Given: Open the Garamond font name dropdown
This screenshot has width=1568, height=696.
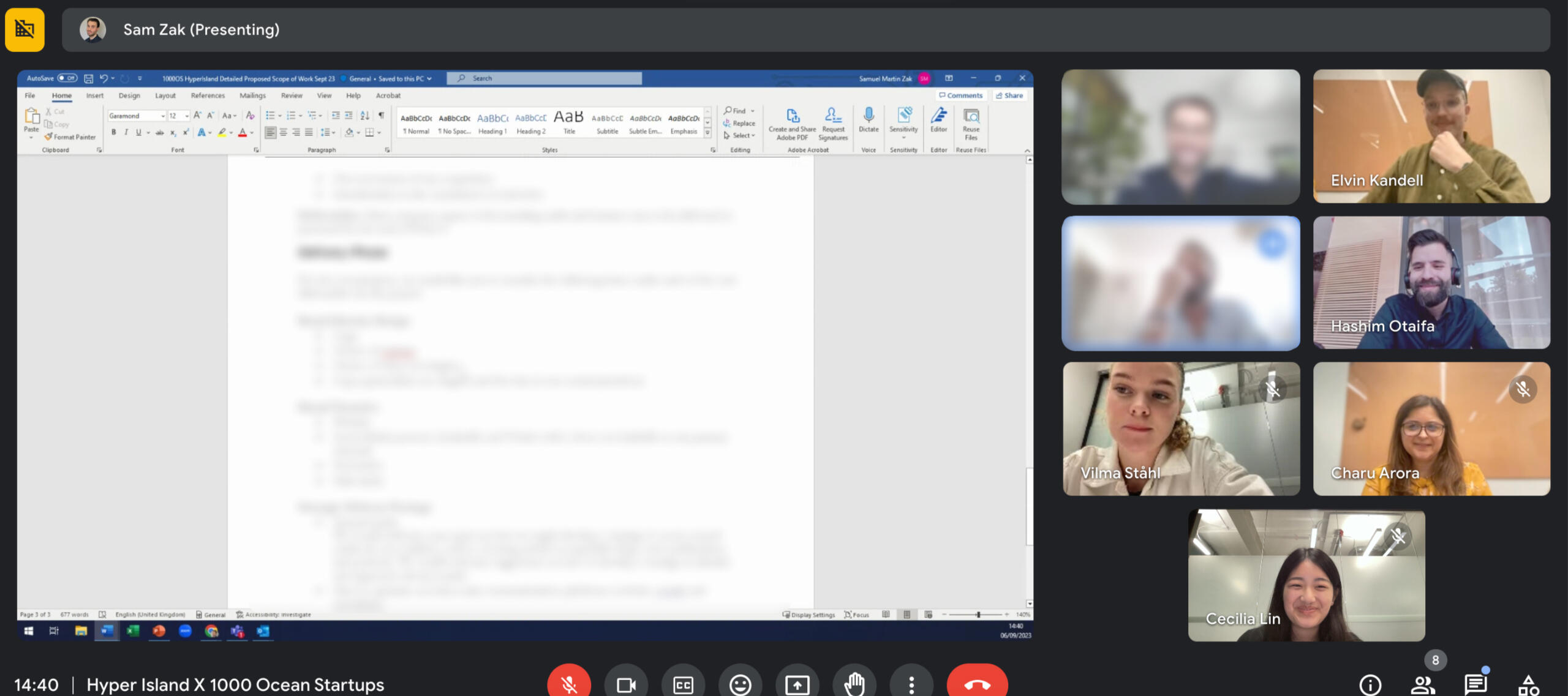Looking at the screenshot, I should tap(163, 116).
